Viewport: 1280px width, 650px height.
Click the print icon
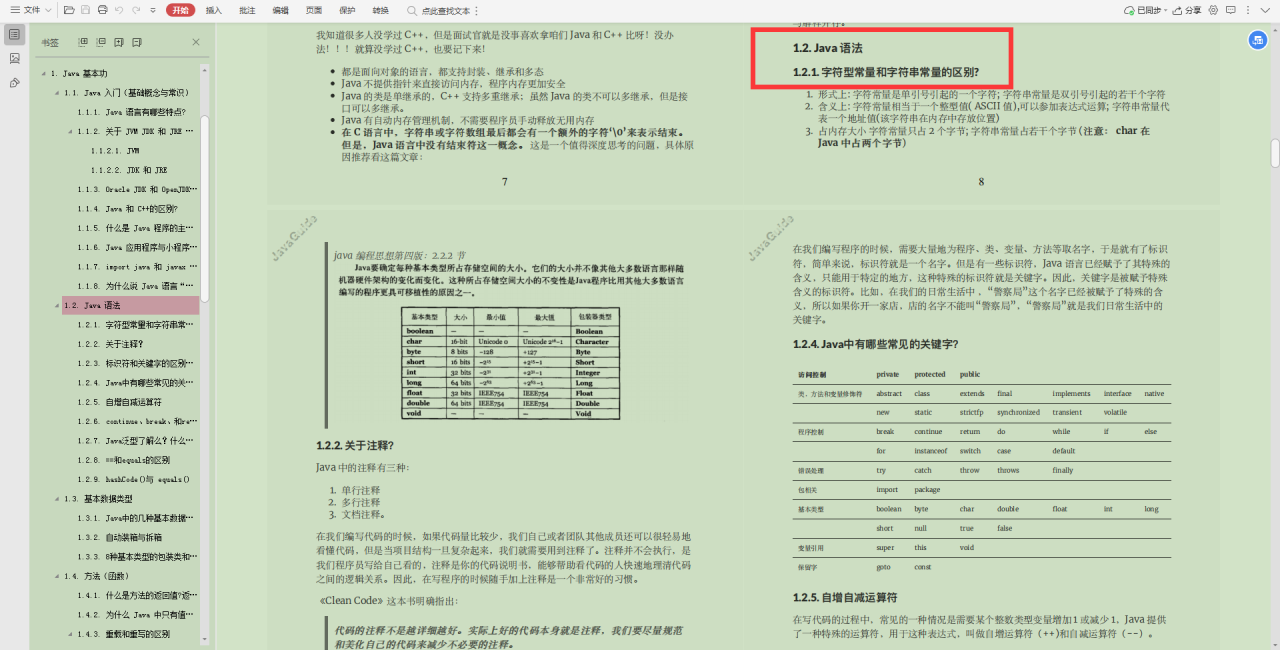click(102, 10)
